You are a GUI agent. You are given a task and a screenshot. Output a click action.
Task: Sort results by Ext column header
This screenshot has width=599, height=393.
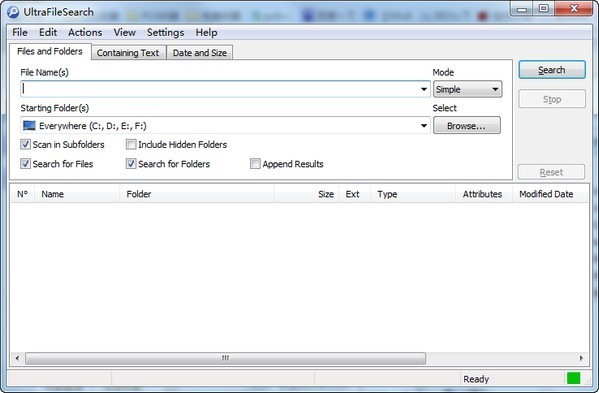click(x=354, y=194)
